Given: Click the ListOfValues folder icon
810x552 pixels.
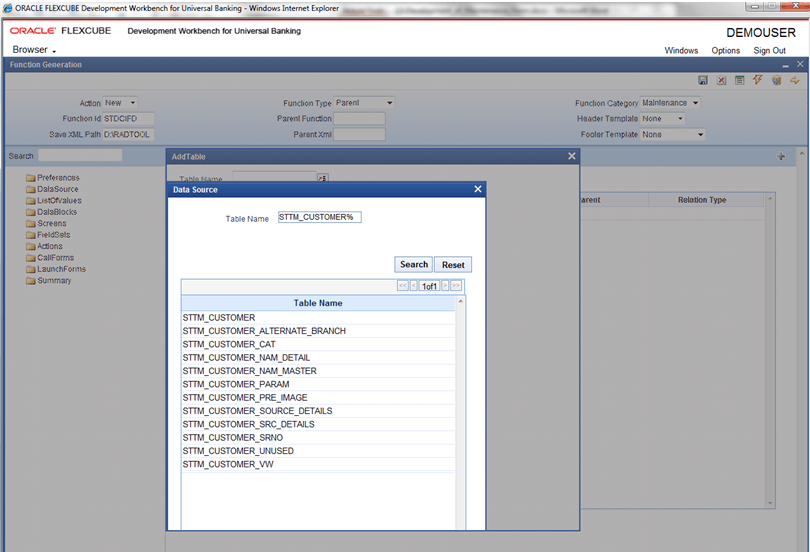Looking at the screenshot, I should 30,200.
